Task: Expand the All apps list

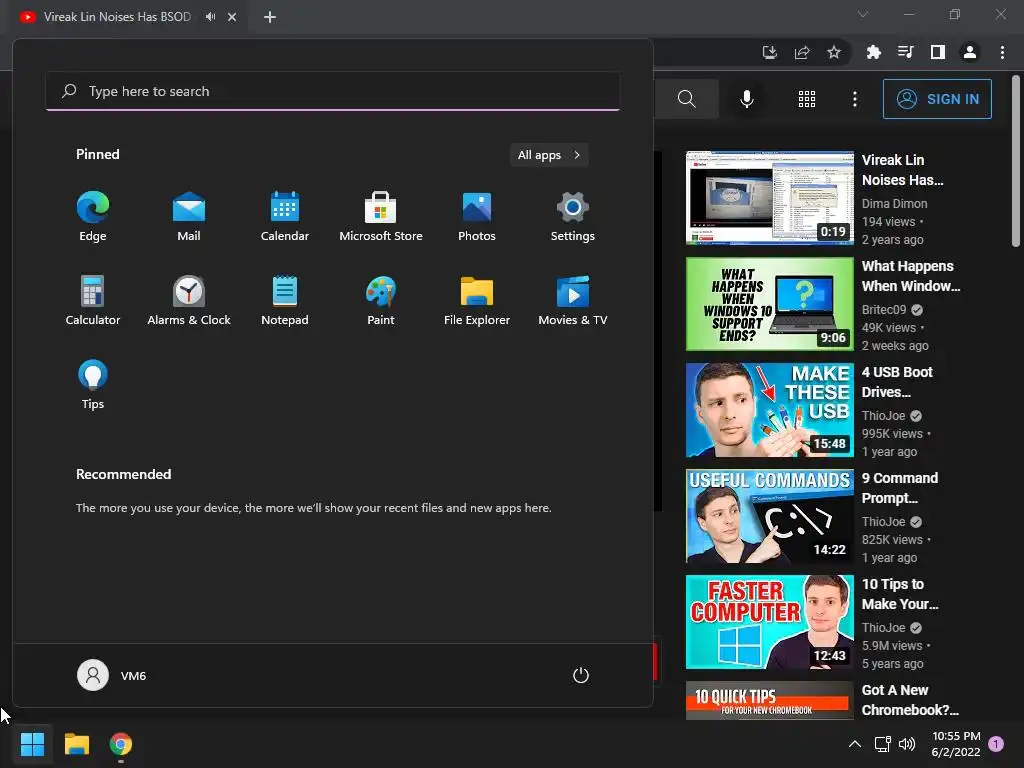Action: (549, 155)
